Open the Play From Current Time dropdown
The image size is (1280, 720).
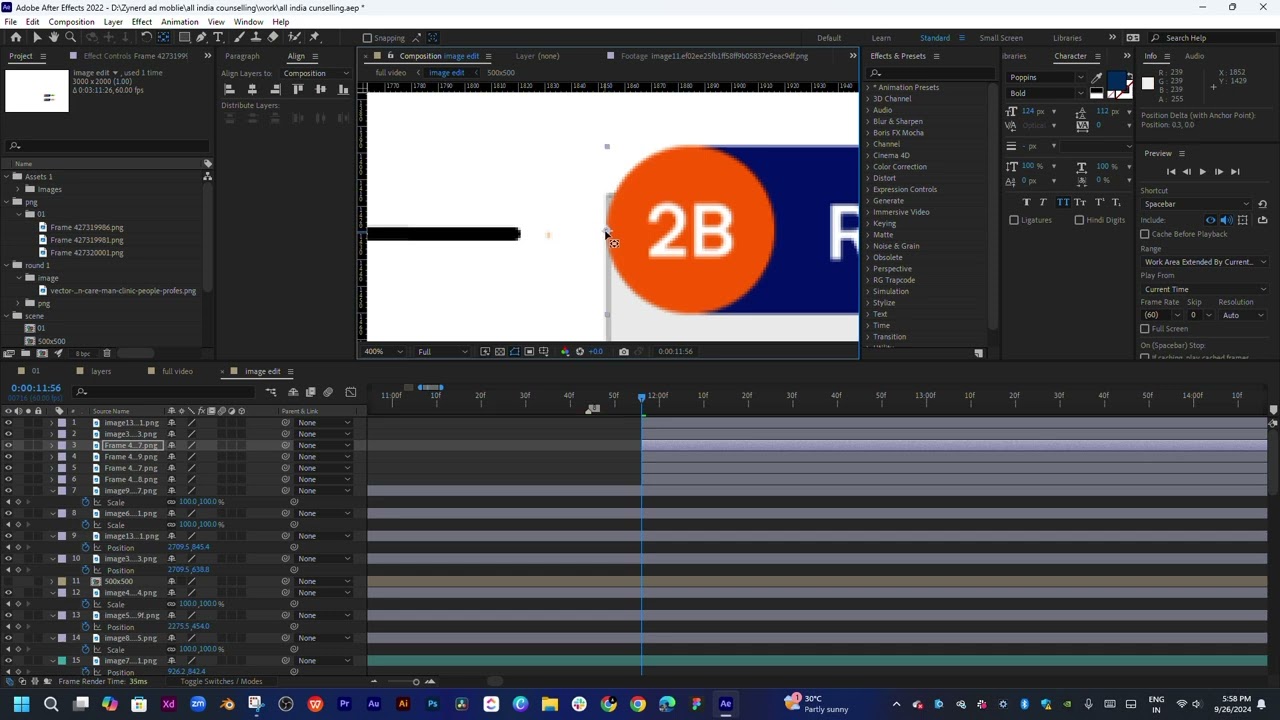coord(1204,290)
